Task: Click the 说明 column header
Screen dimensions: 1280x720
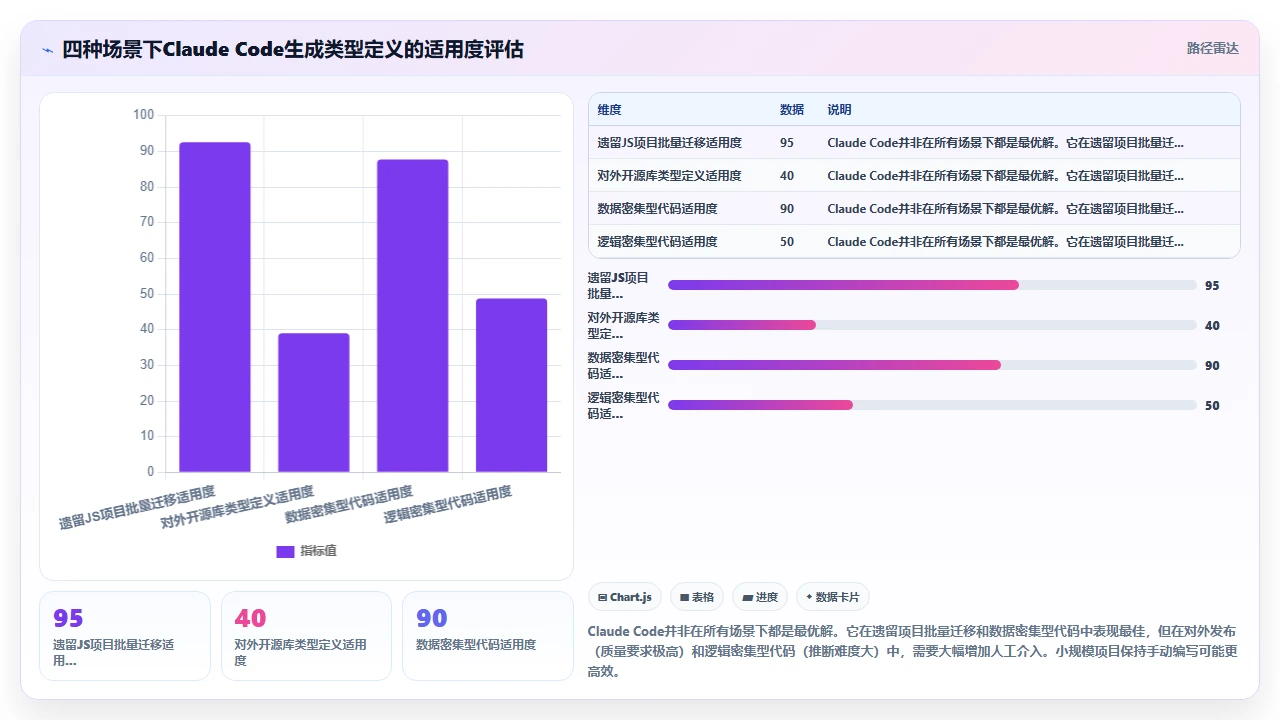Action: point(840,110)
